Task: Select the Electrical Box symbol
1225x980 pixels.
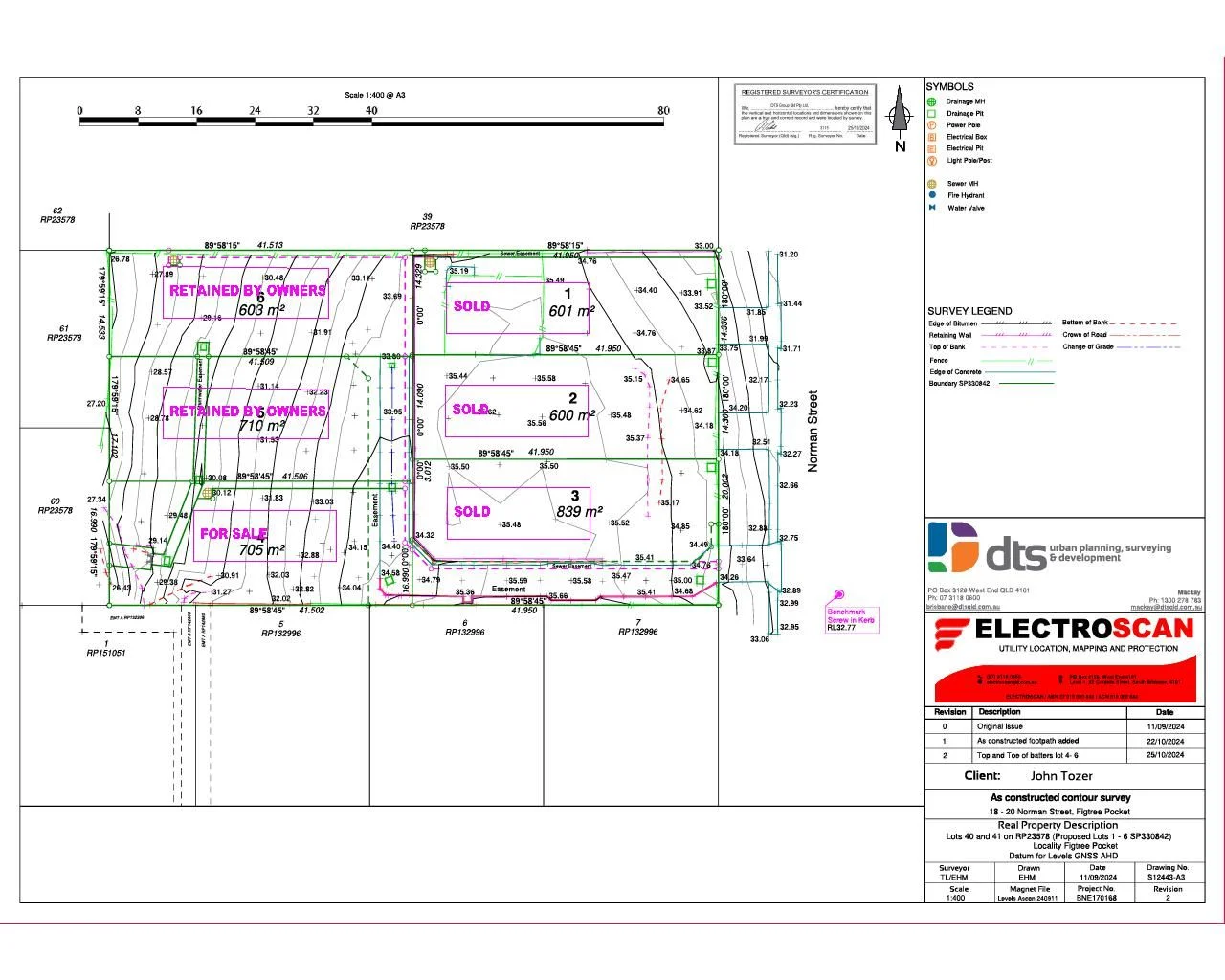Action: tap(931, 137)
